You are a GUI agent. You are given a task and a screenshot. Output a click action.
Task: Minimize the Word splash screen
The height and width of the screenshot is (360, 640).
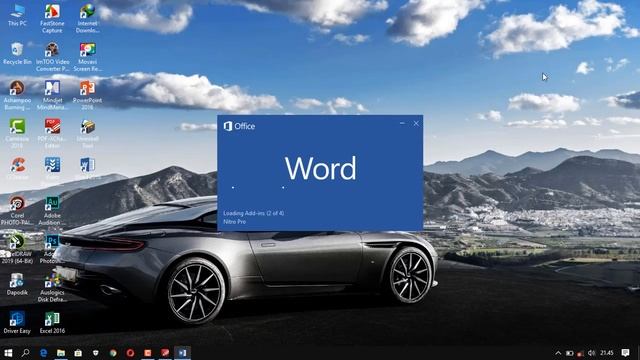click(402, 123)
